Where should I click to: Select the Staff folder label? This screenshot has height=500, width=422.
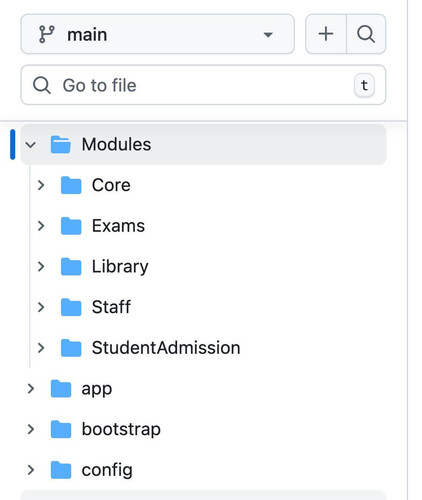[111, 307]
